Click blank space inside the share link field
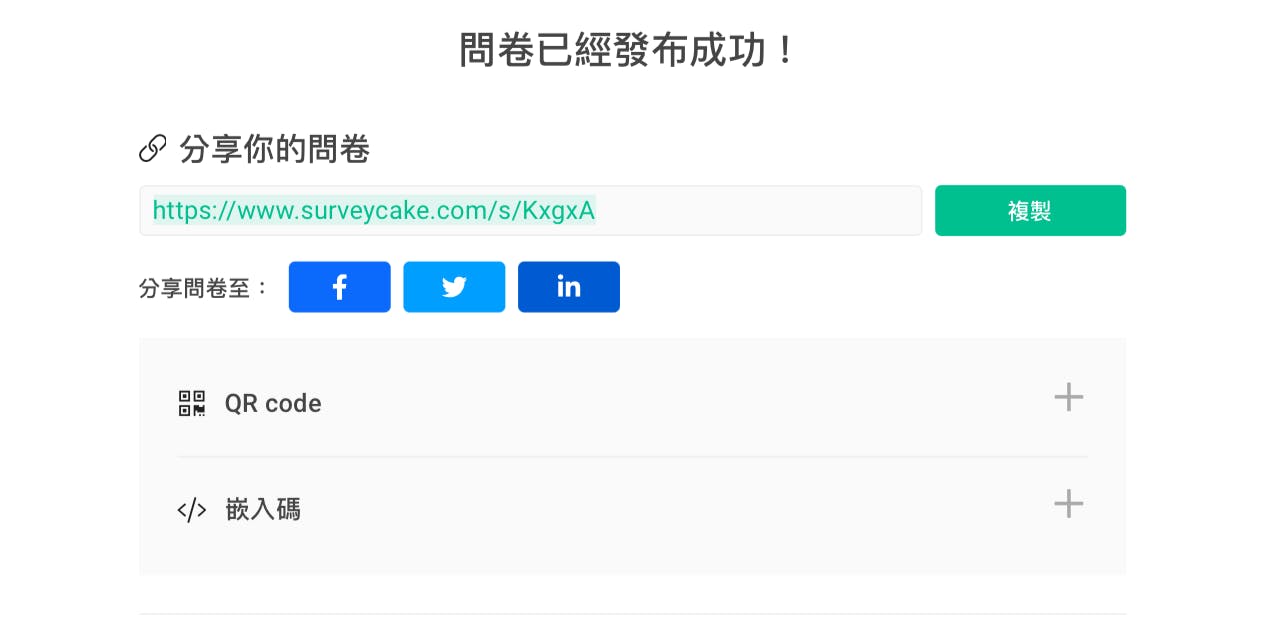 (x=760, y=210)
